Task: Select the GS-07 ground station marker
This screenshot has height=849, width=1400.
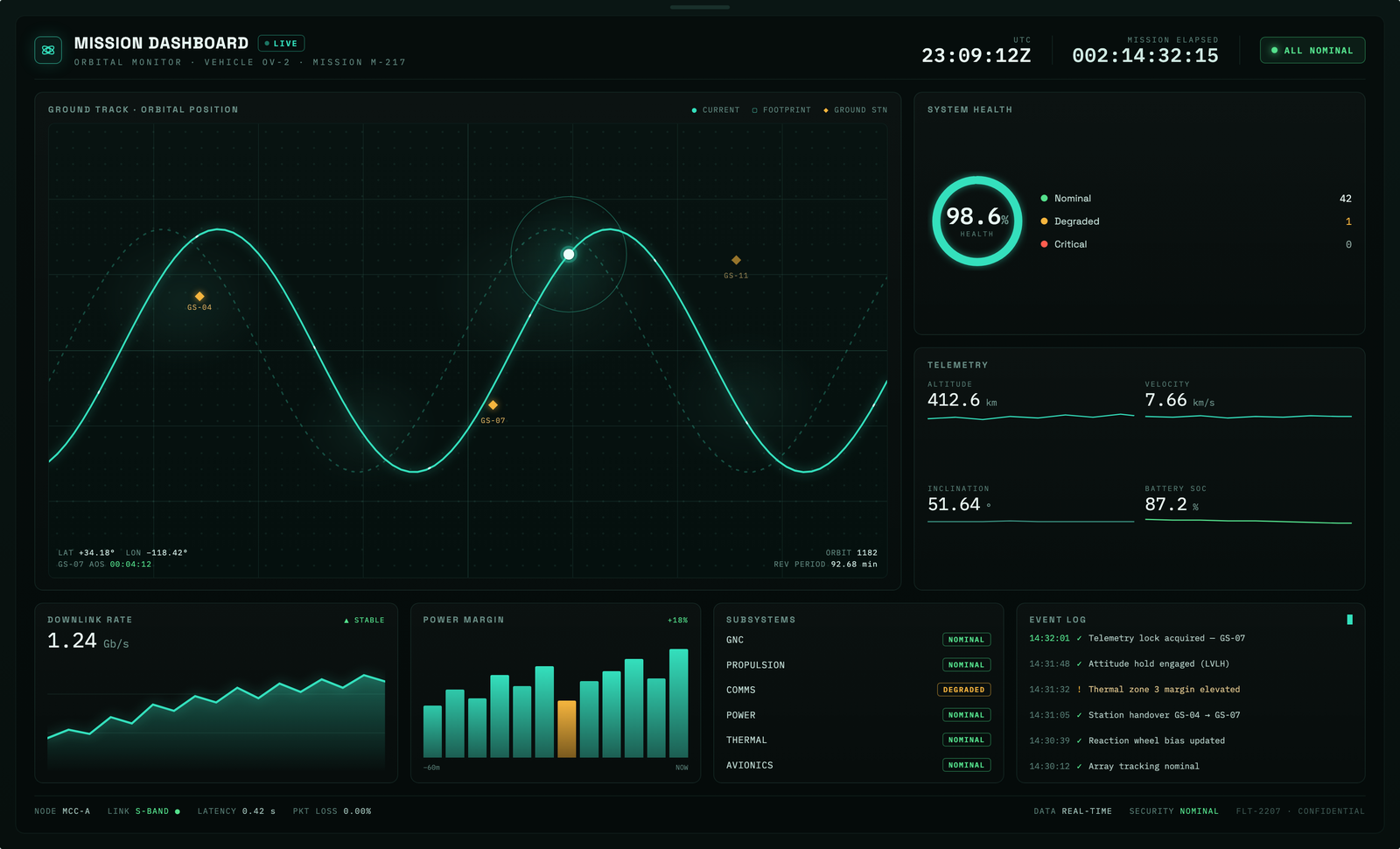Action: pos(493,405)
